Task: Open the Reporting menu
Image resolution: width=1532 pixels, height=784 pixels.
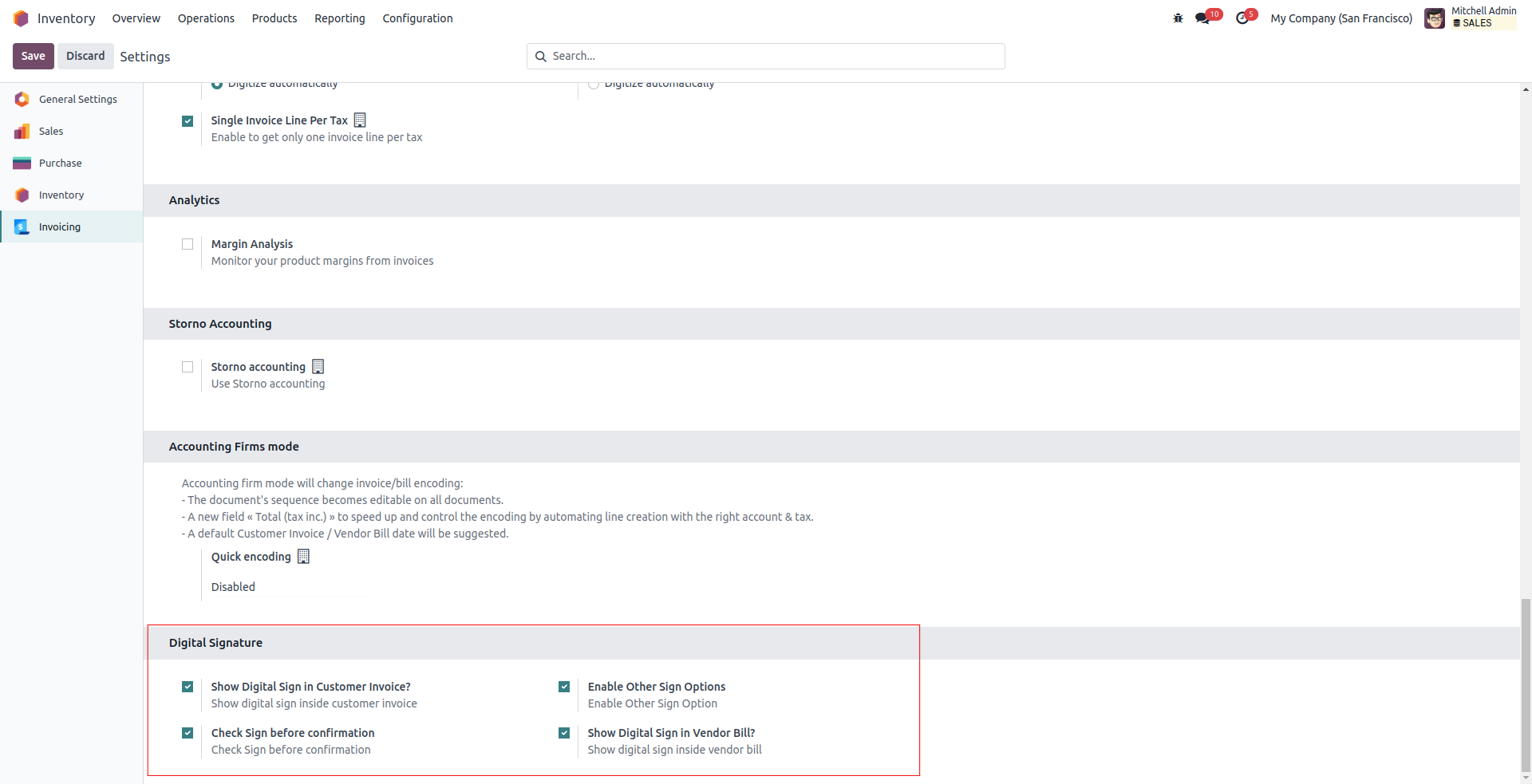Action: pos(339,18)
